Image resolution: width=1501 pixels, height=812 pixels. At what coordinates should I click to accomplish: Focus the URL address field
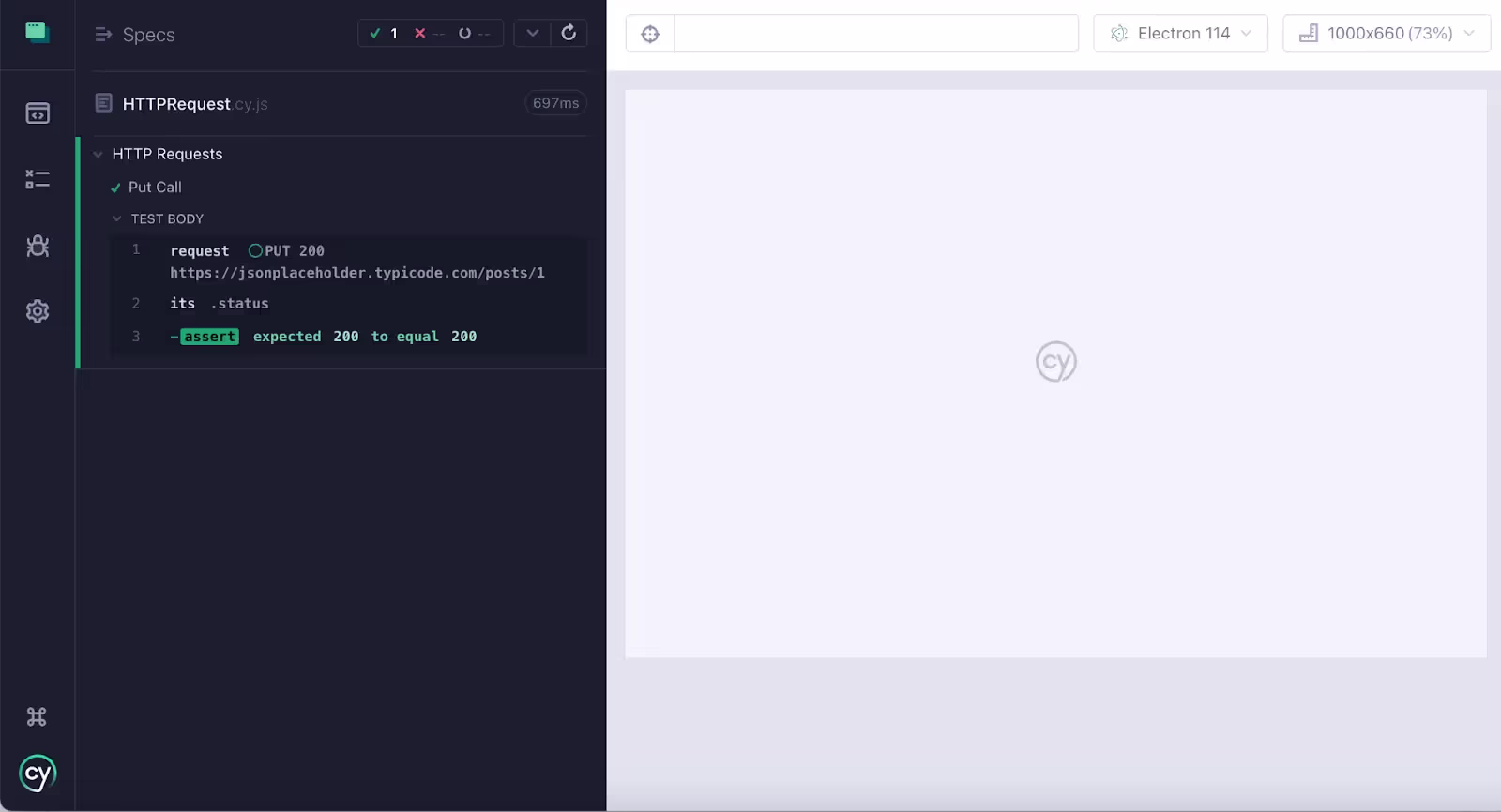876,34
